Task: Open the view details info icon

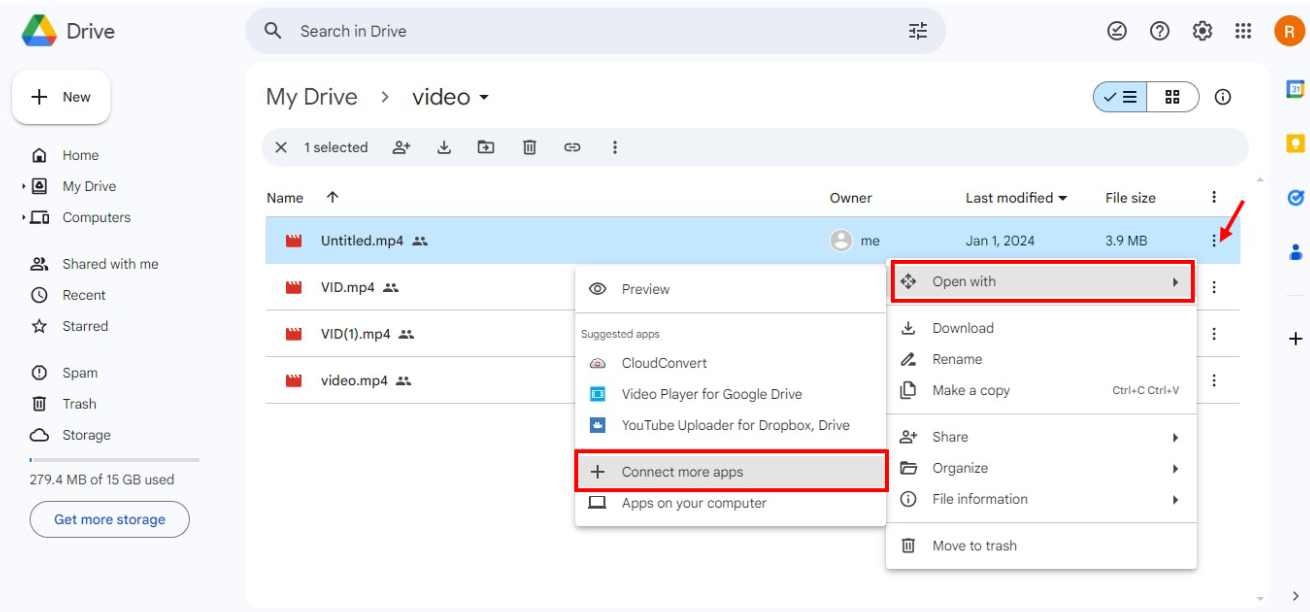Action: (1222, 97)
